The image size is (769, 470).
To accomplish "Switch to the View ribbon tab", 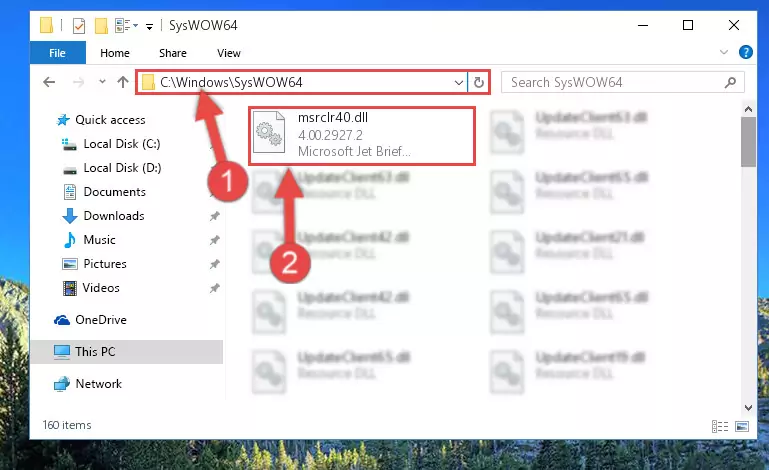I will (229, 53).
